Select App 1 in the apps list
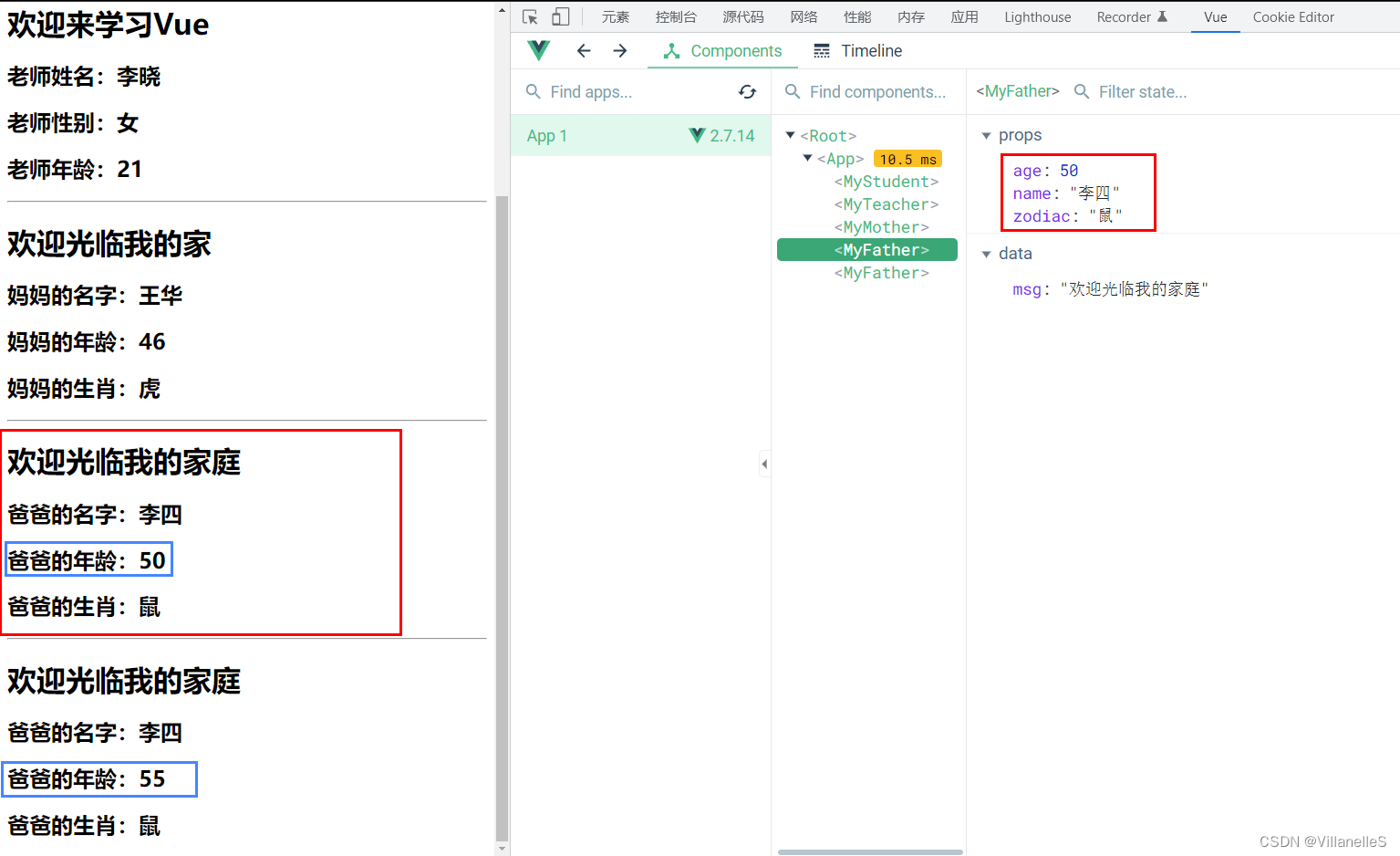This screenshot has width=1400, height=856. click(x=640, y=135)
